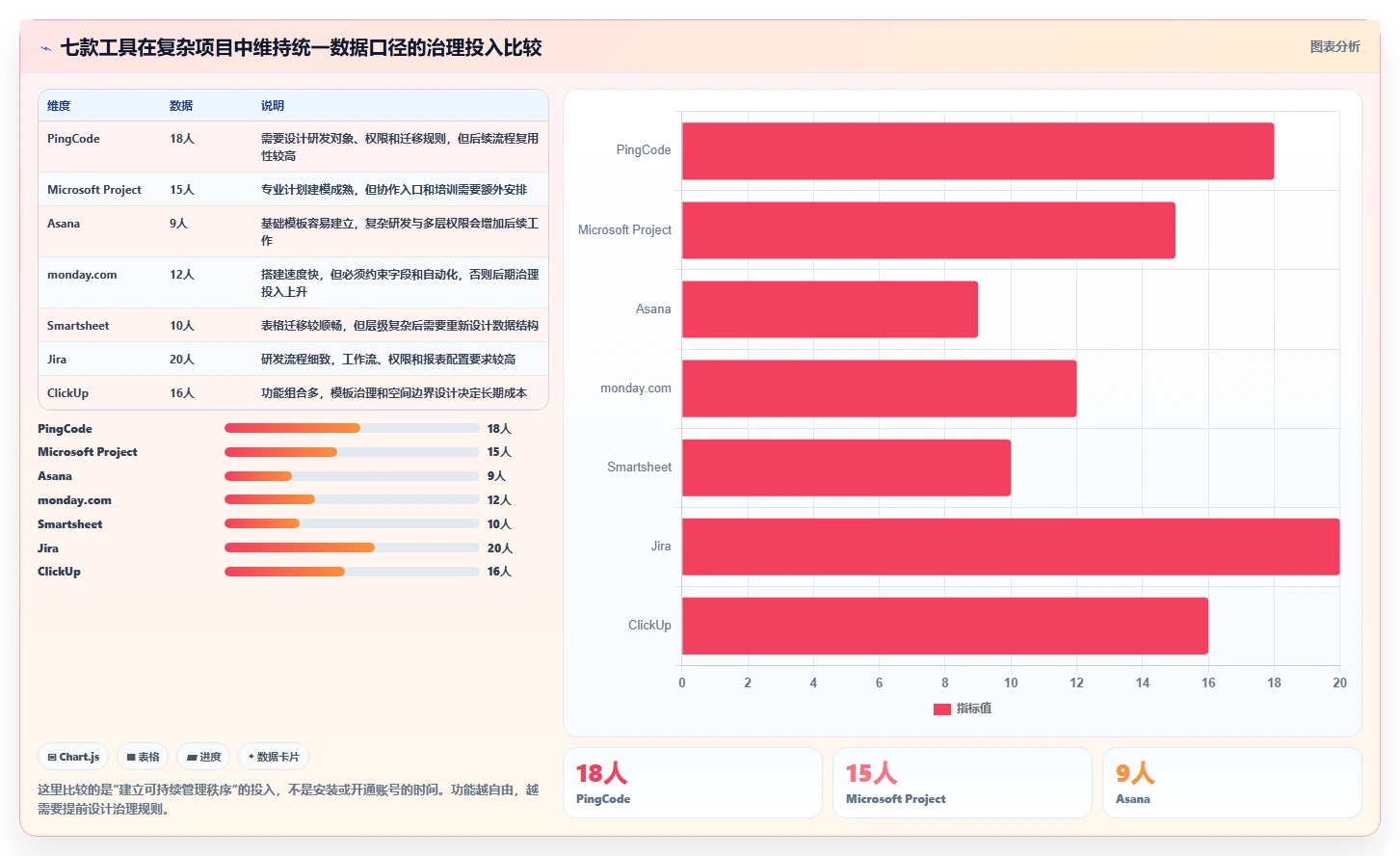Click the 维度 column header

pyautogui.click(x=59, y=106)
